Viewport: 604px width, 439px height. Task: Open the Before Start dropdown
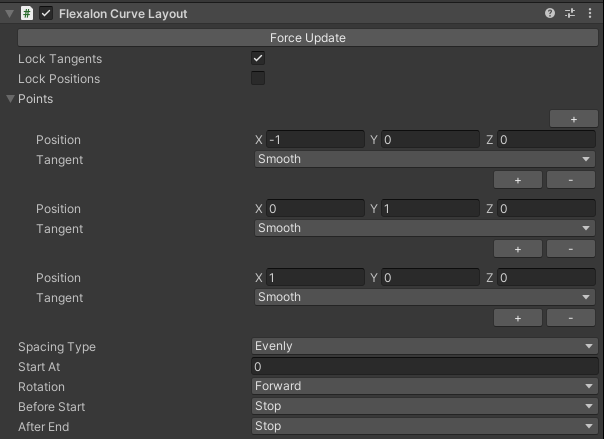point(425,406)
